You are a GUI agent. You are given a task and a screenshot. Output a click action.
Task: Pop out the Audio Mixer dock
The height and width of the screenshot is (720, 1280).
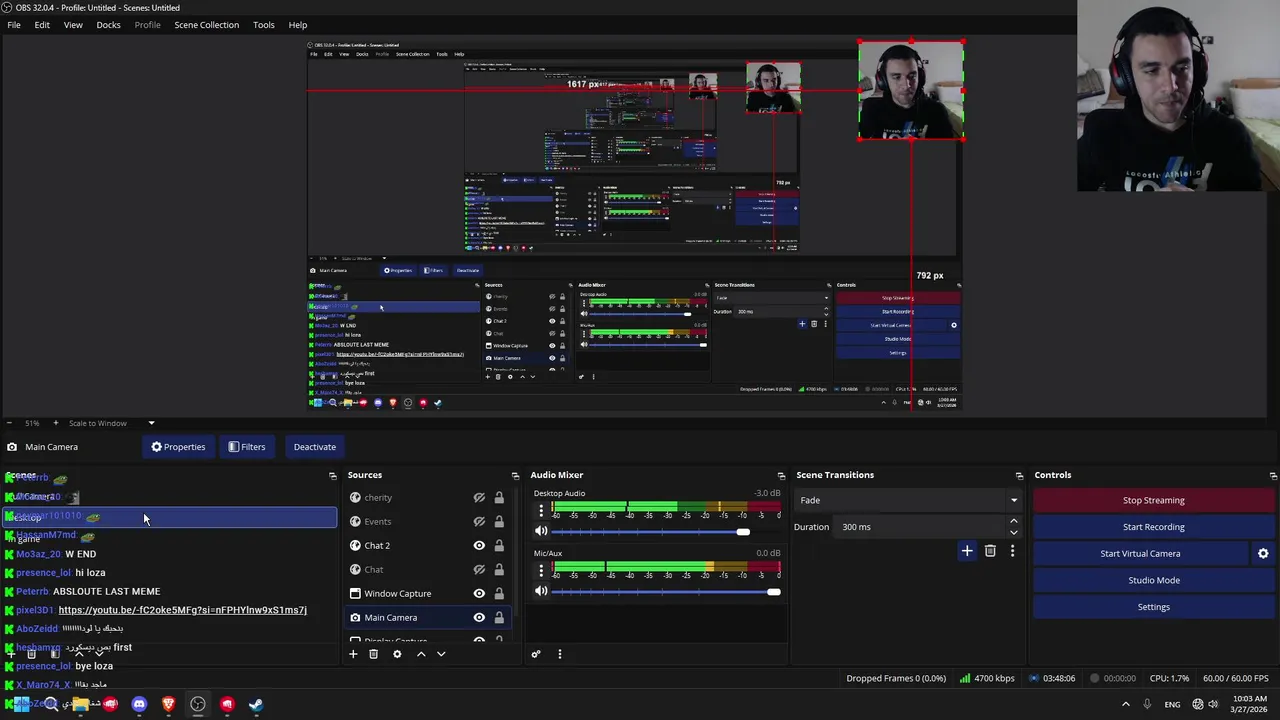pyautogui.click(x=781, y=476)
